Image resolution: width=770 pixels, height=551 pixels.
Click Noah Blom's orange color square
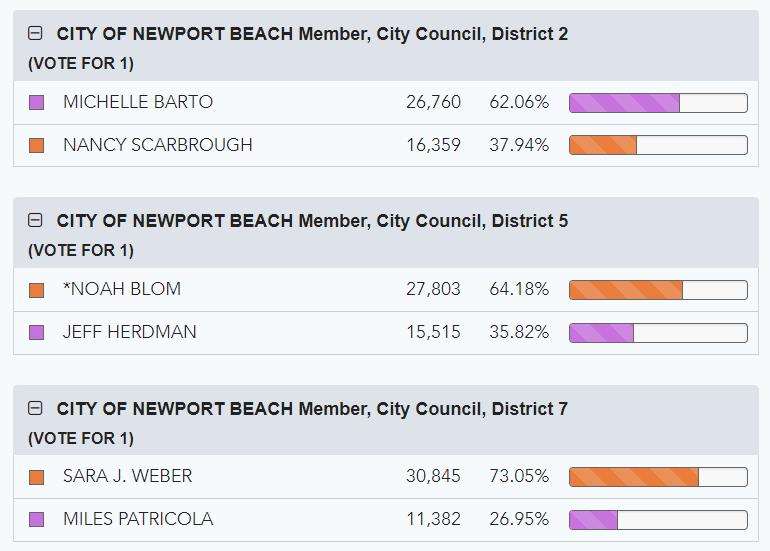click(x=37, y=290)
